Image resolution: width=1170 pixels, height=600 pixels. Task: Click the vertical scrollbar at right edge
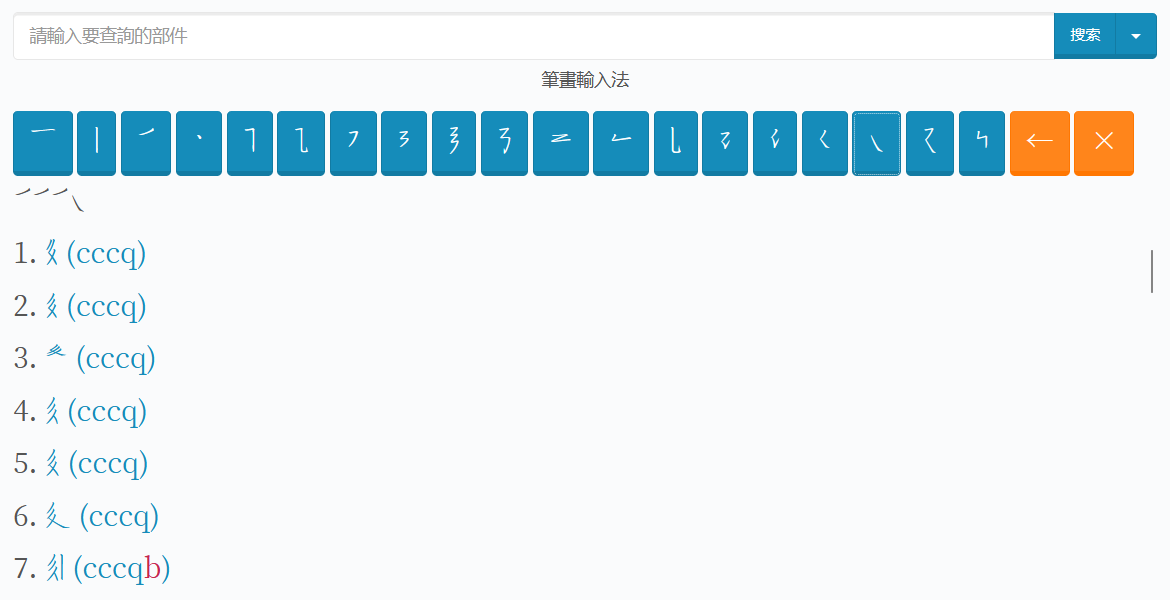1152,271
